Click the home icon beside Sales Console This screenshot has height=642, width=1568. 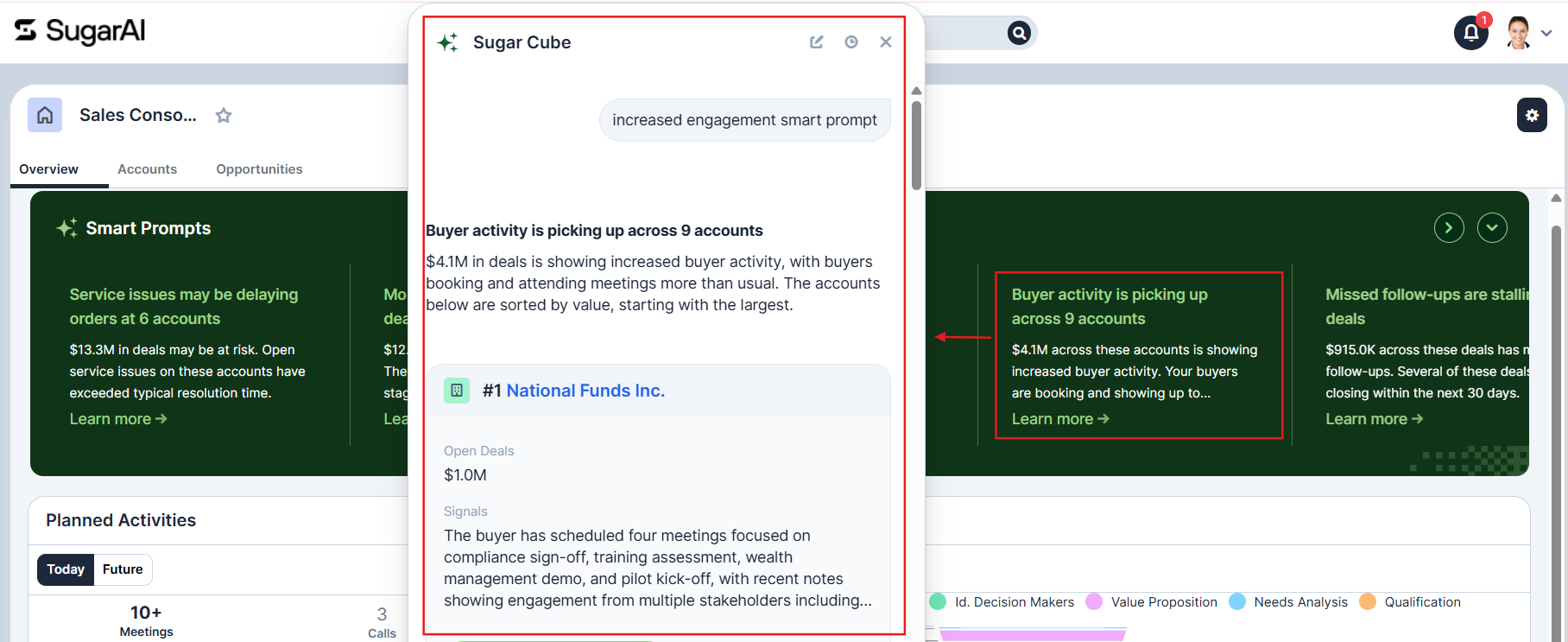pyautogui.click(x=45, y=115)
